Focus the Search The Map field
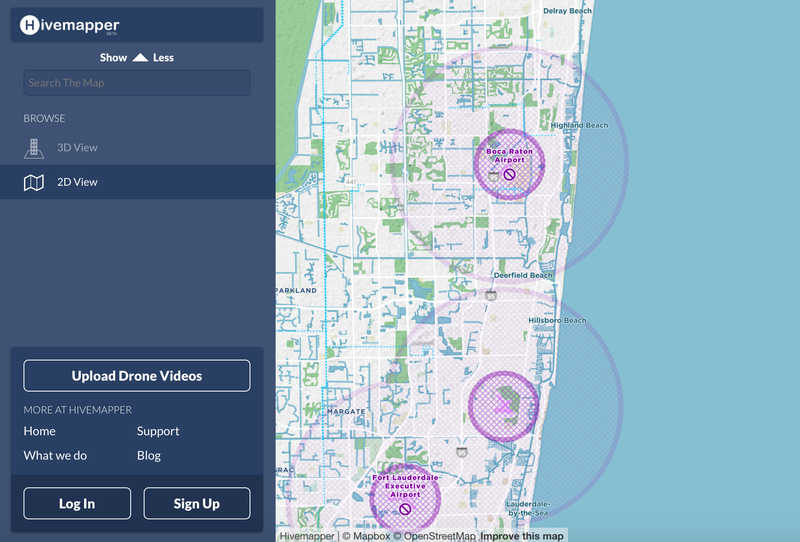Image resolution: width=800 pixels, height=542 pixels. [x=137, y=83]
